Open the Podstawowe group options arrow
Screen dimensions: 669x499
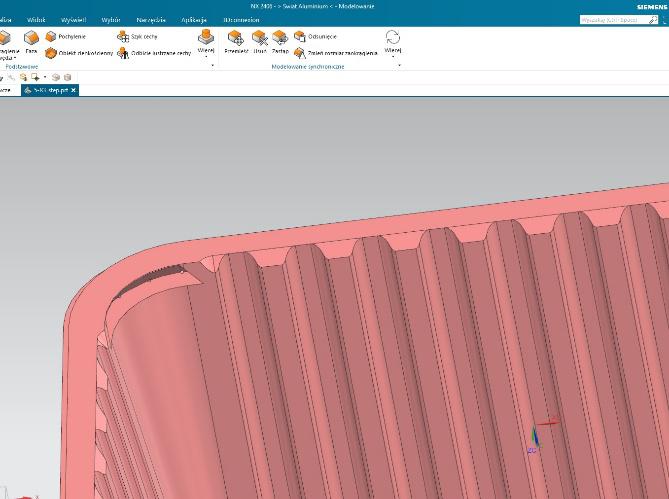point(212,66)
